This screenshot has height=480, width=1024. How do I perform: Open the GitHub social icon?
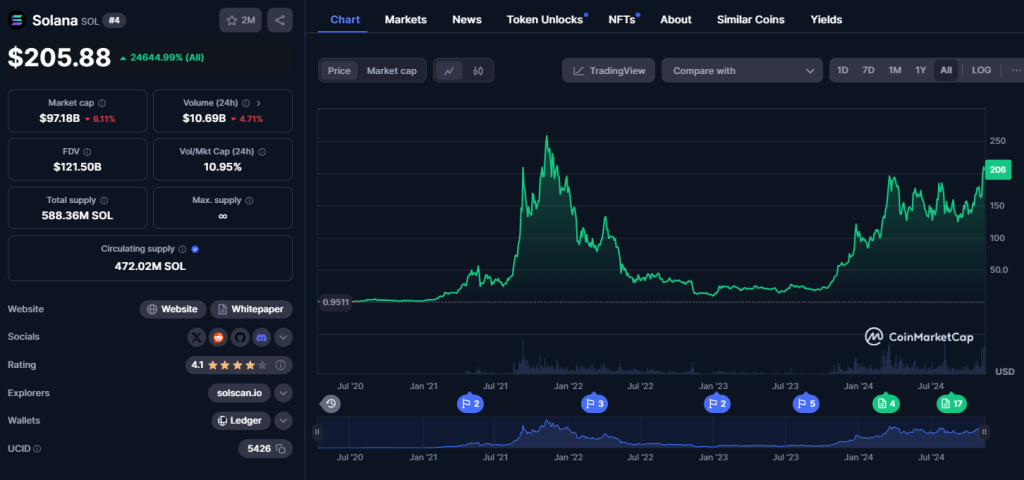click(240, 338)
